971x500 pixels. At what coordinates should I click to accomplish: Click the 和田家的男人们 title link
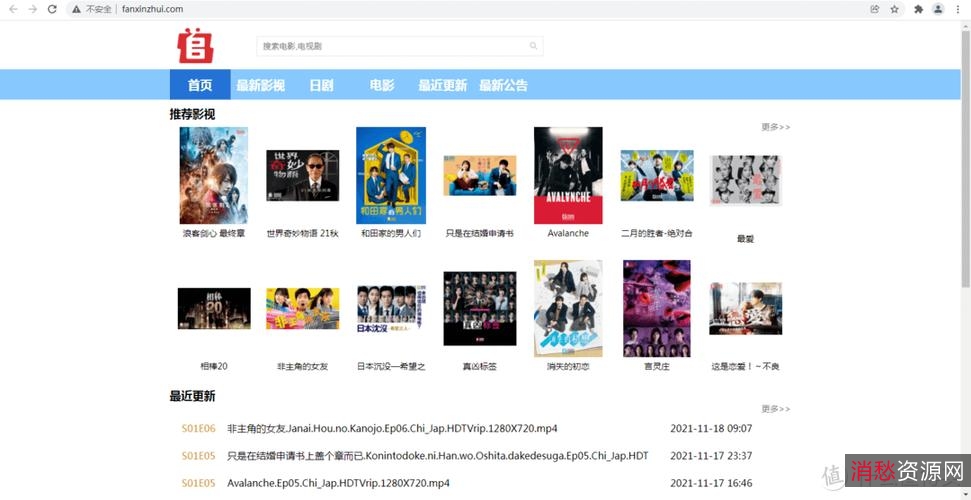point(391,234)
